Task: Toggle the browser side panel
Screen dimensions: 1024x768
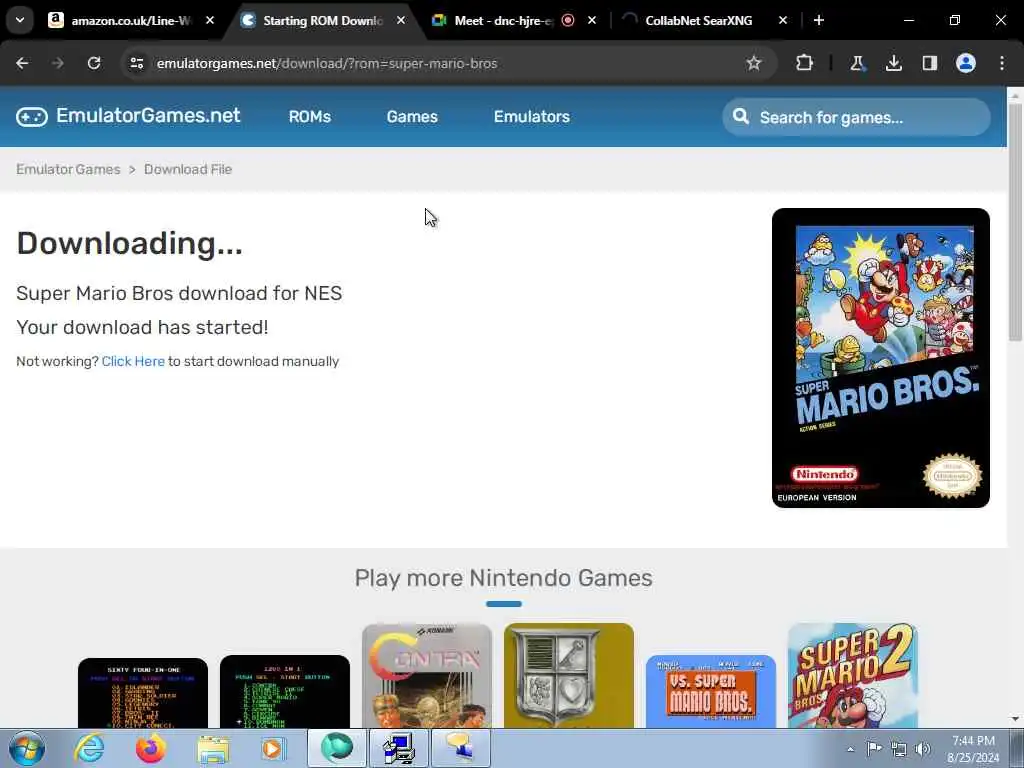Action: pyautogui.click(x=929, y=63)
